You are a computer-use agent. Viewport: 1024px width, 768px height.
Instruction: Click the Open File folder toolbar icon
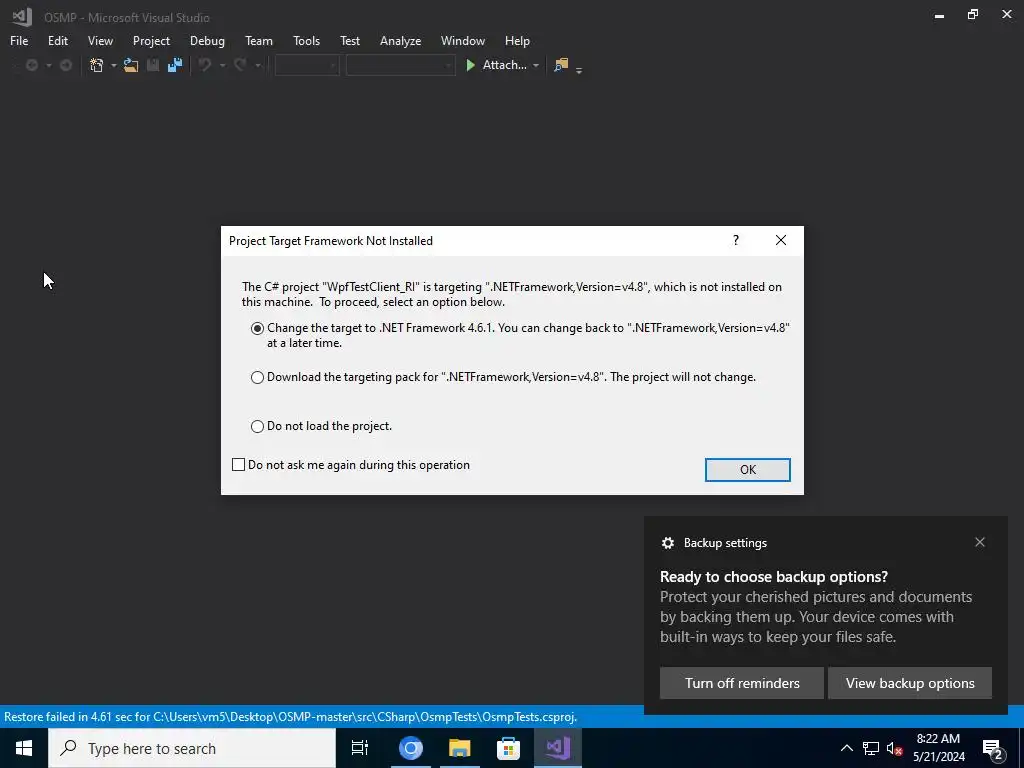tap(131, 65)
